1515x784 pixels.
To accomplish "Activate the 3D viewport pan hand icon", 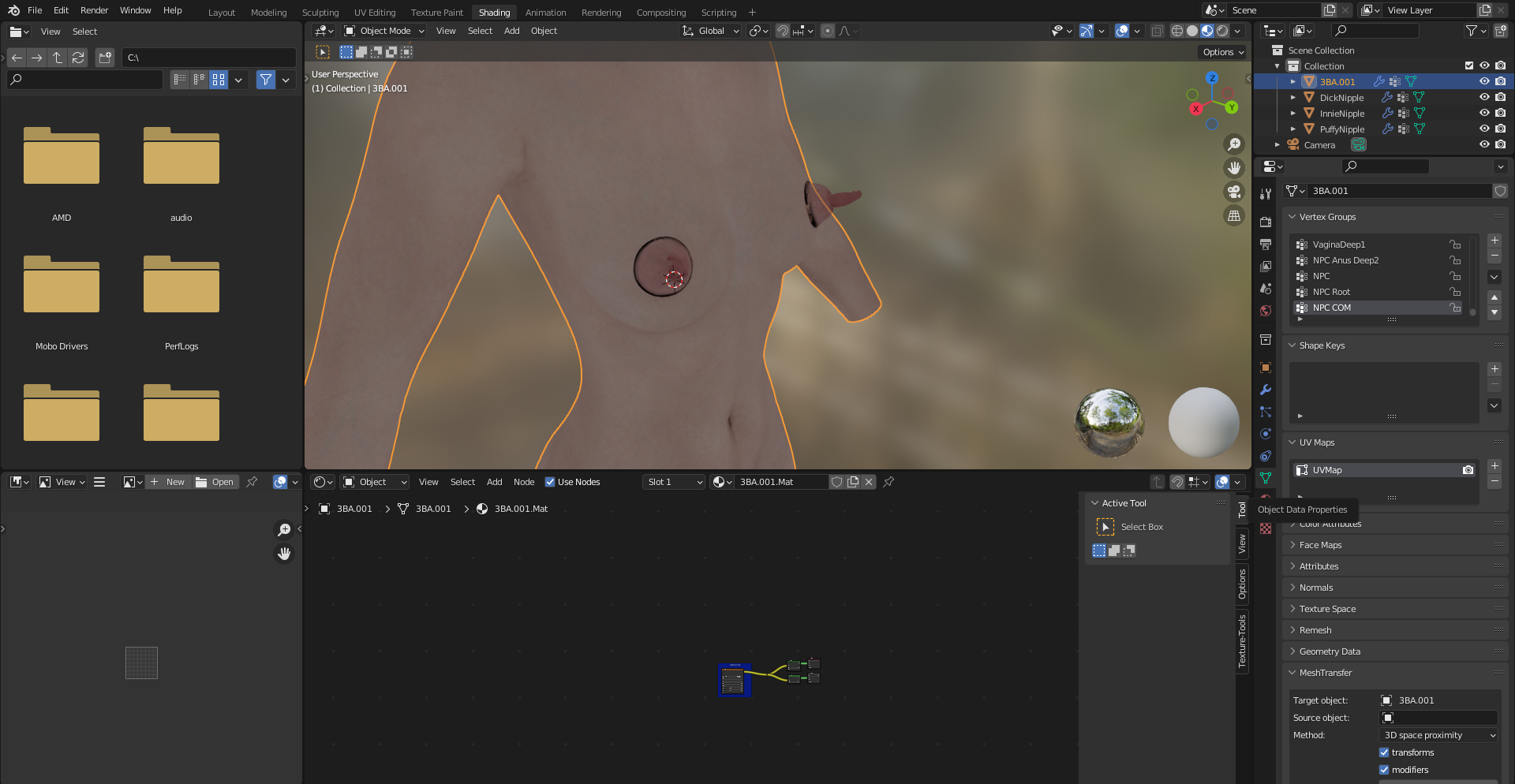I will (1234, 168).
